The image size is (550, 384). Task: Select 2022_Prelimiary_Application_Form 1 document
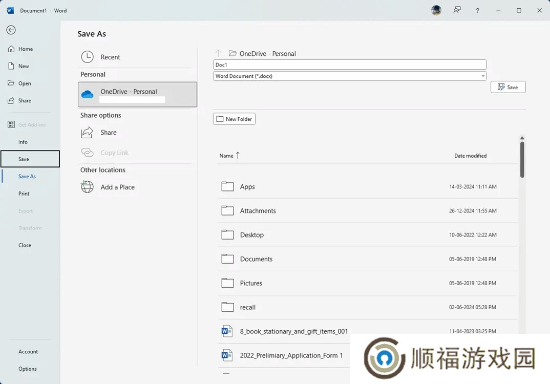(291, 356)
